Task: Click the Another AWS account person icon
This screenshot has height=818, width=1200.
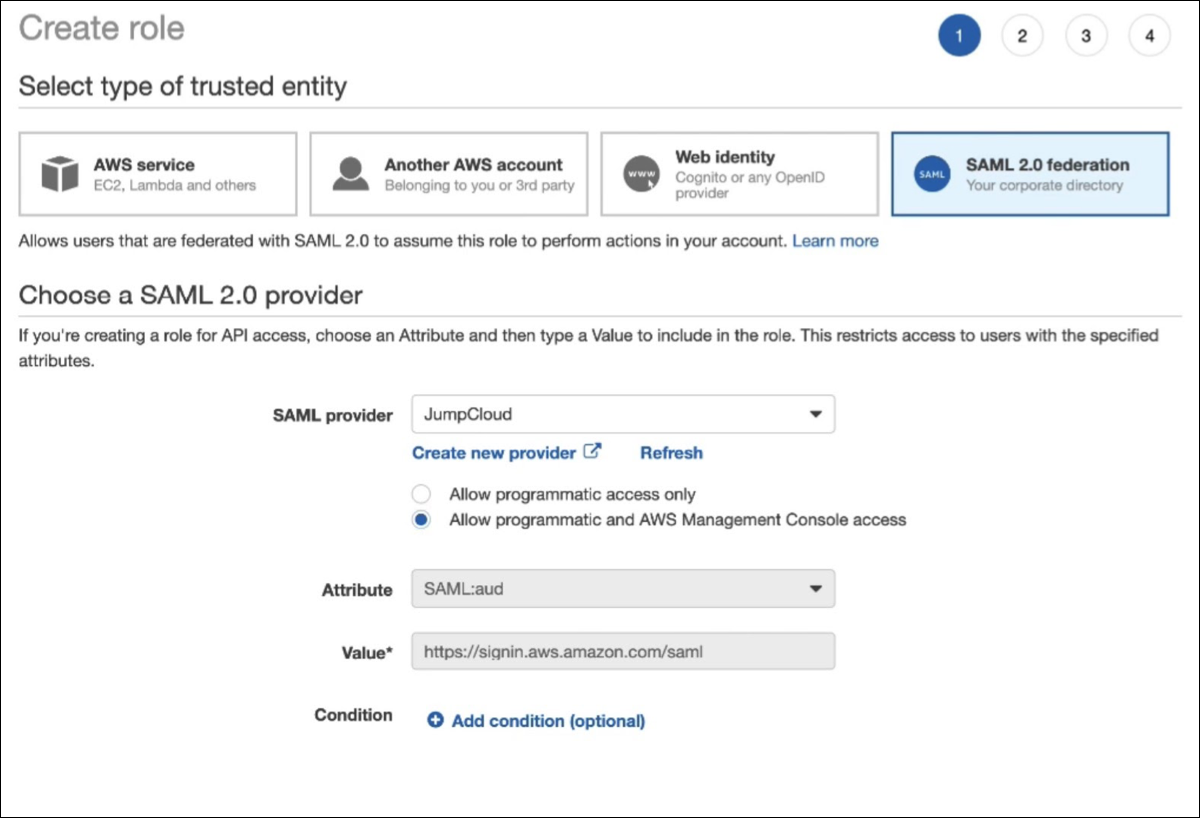Action: [x=350, y=174]
